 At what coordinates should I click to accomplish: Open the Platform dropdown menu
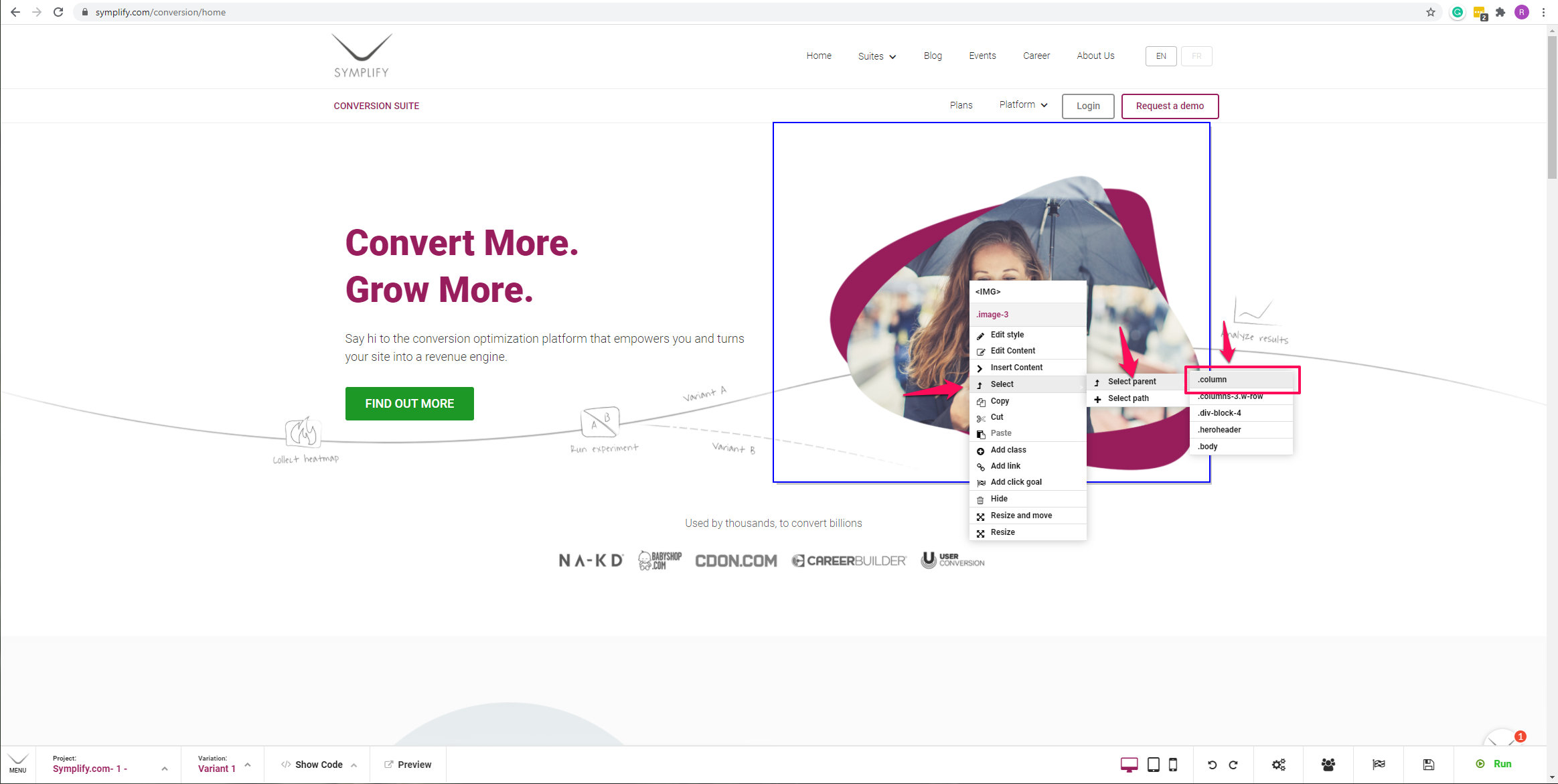[1023, 105]
